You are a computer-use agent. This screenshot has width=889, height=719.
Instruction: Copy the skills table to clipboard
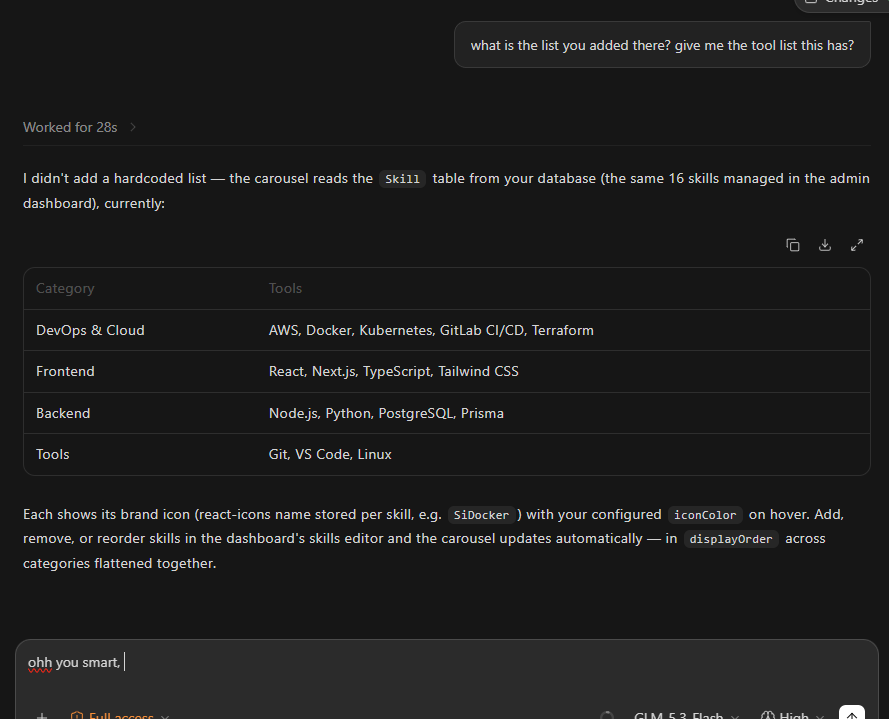(x=793, y=245)
